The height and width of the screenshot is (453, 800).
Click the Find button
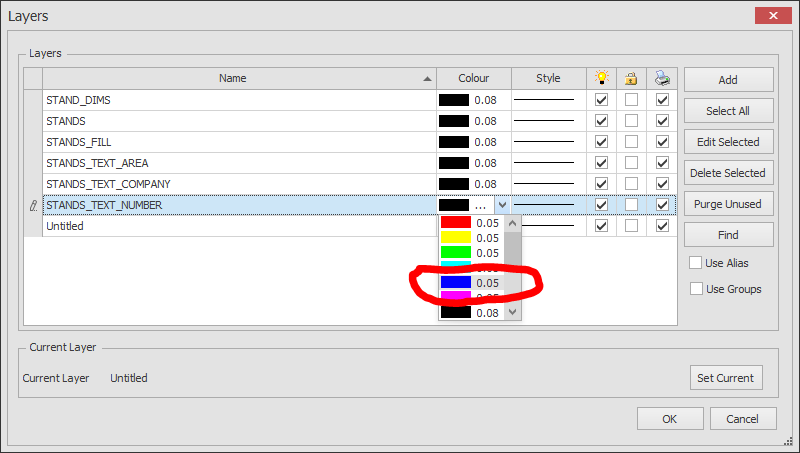click(x=729, y=235)
